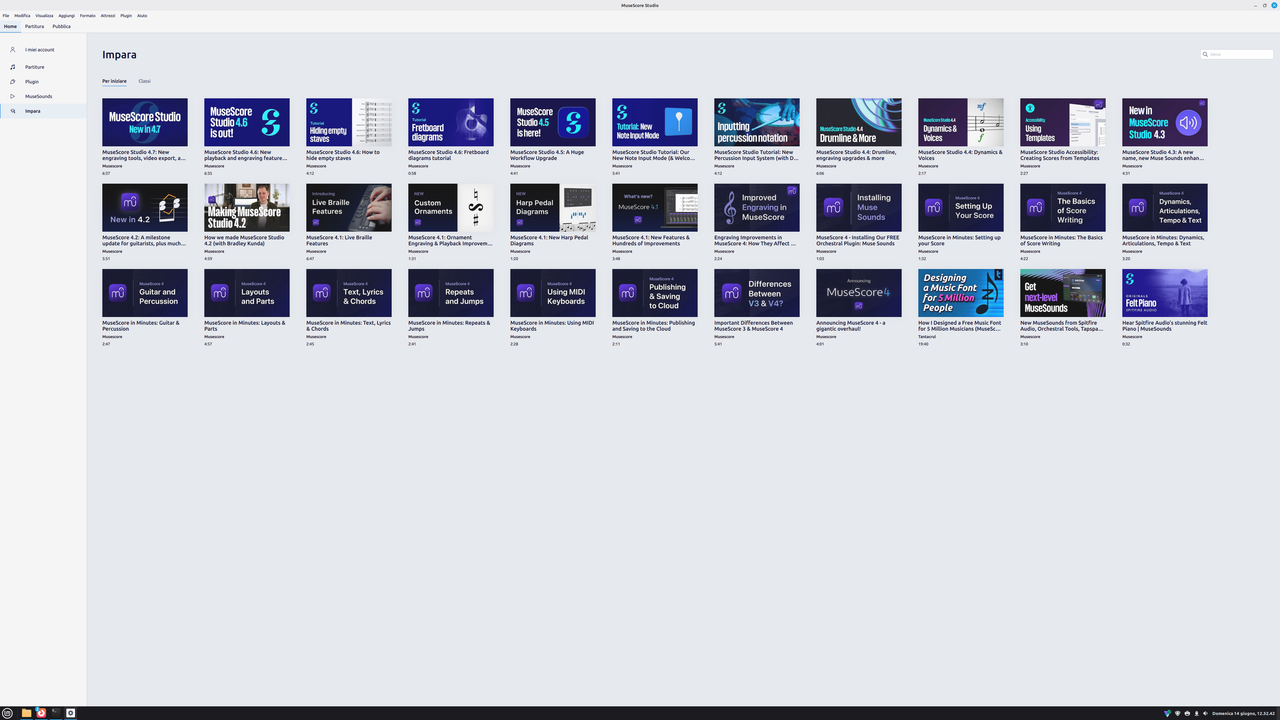The height and width of the screenshot is (720, 1280).
Task: Go to MuseSounds in the sidebar
Action: click(x=43, y=96)
